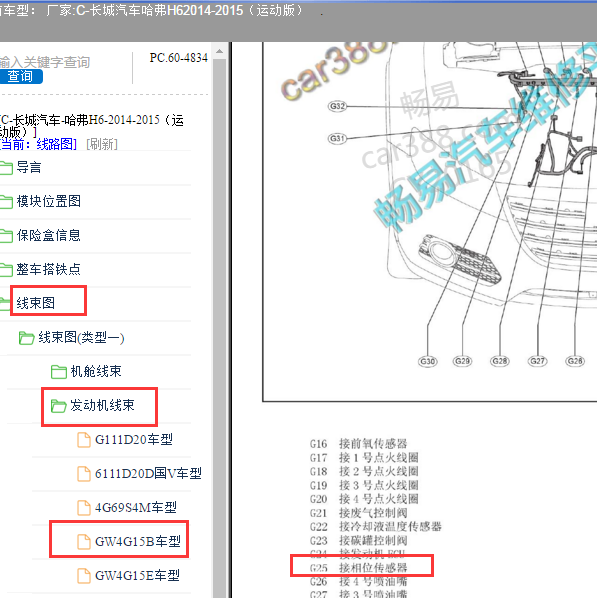Click the 刷新 refresh link
The width and height of the screenshot is (597, 598).
(102, 144)
